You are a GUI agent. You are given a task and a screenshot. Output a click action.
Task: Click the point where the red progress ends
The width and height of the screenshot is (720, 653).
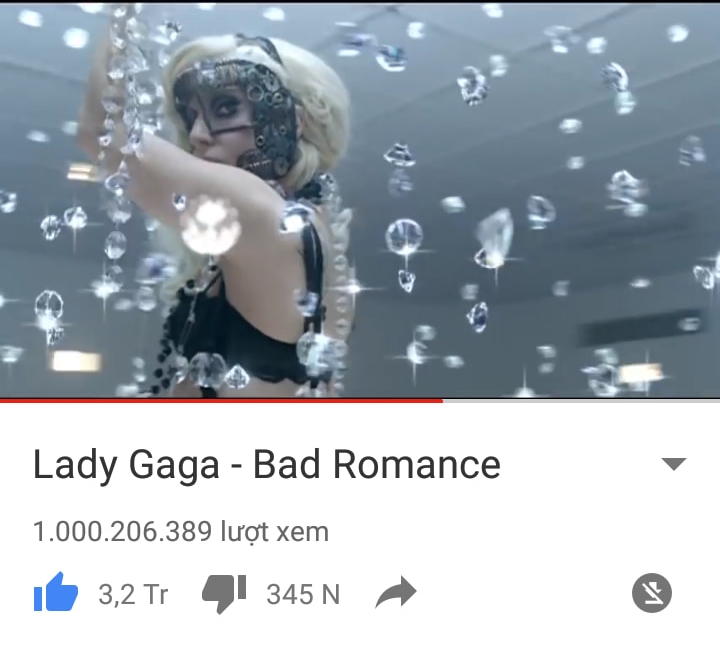point(443,401)
